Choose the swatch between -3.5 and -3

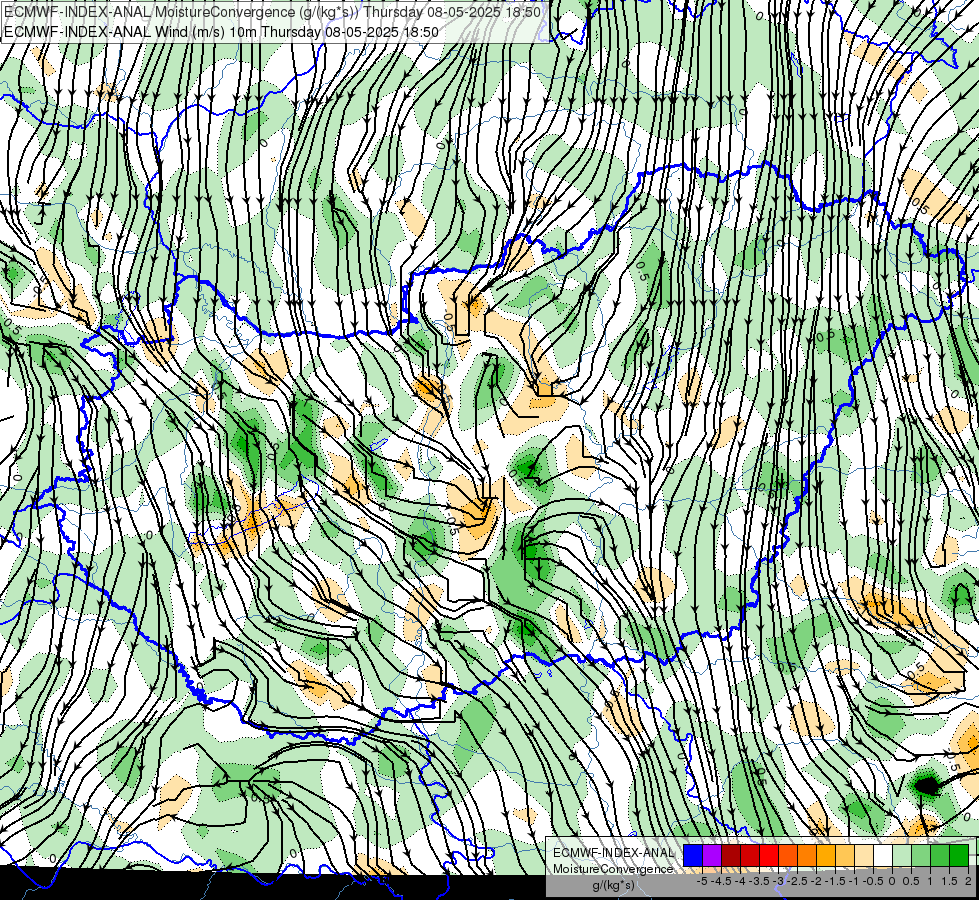pyautogui.click(x=769, y=856)
